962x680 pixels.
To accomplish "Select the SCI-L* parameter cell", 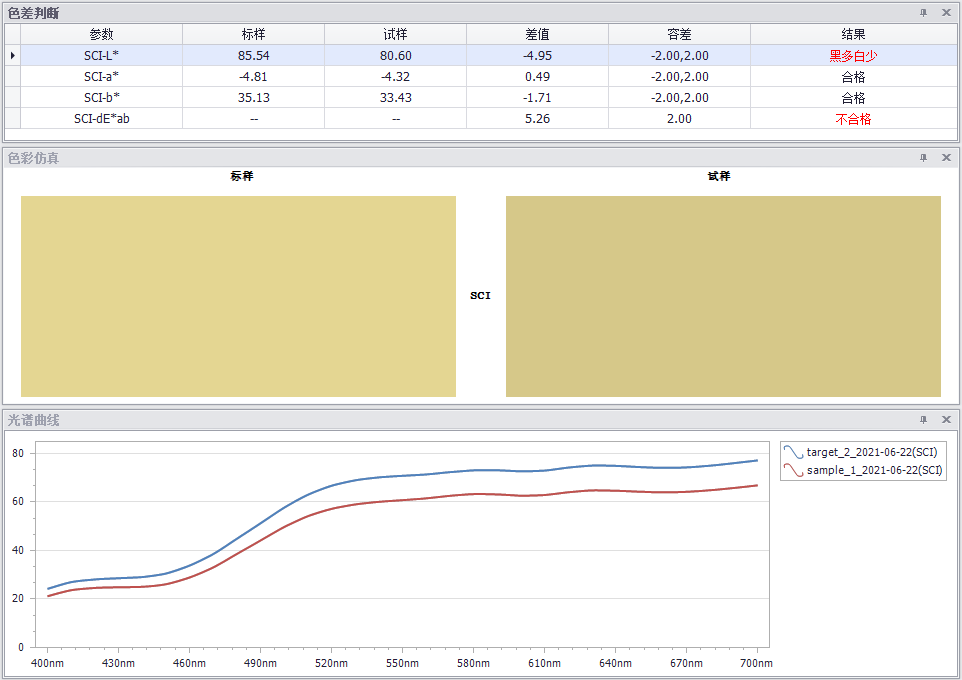I will click(101, 55).
